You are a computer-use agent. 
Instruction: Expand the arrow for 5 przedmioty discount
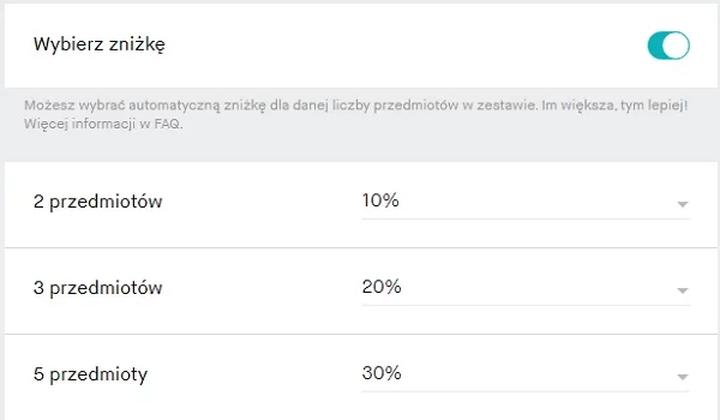pos(683,377)
